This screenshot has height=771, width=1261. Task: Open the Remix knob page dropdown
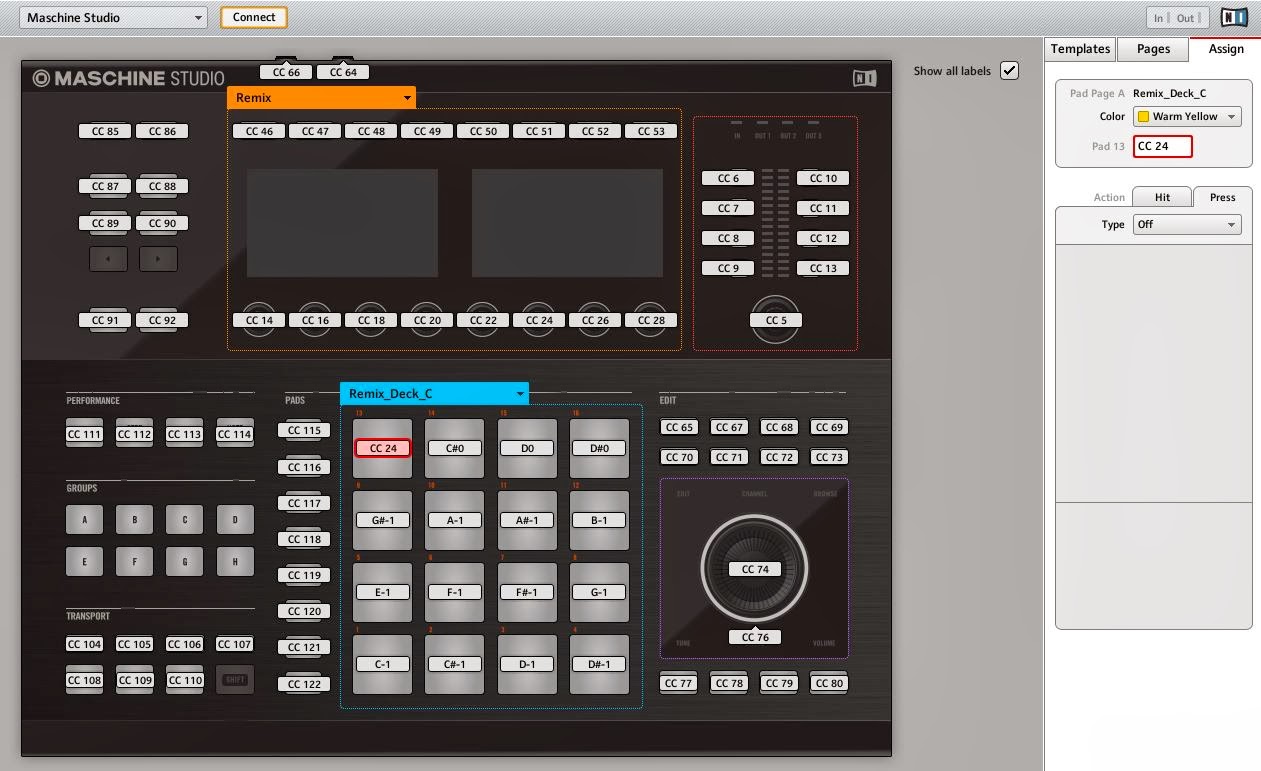pyautogui.click(x=321, y=98)
